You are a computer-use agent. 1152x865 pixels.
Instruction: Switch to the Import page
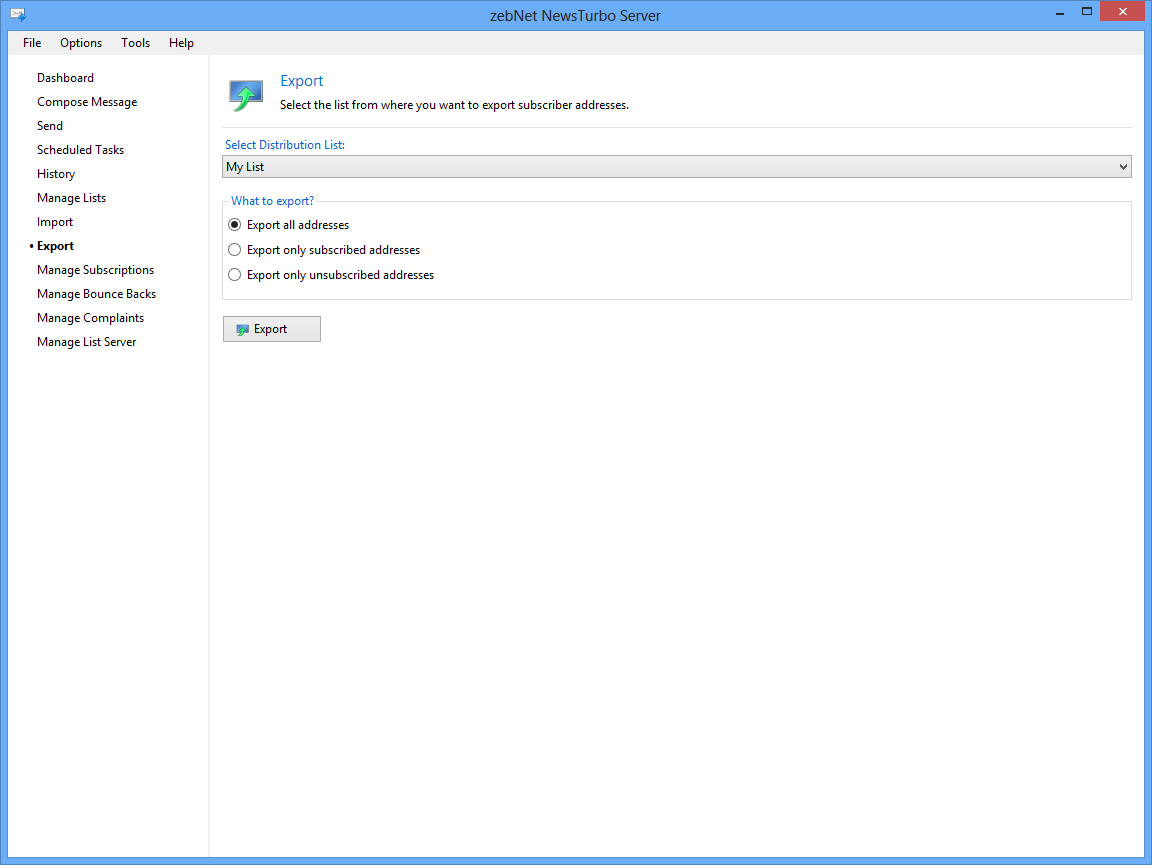[55, 222]
